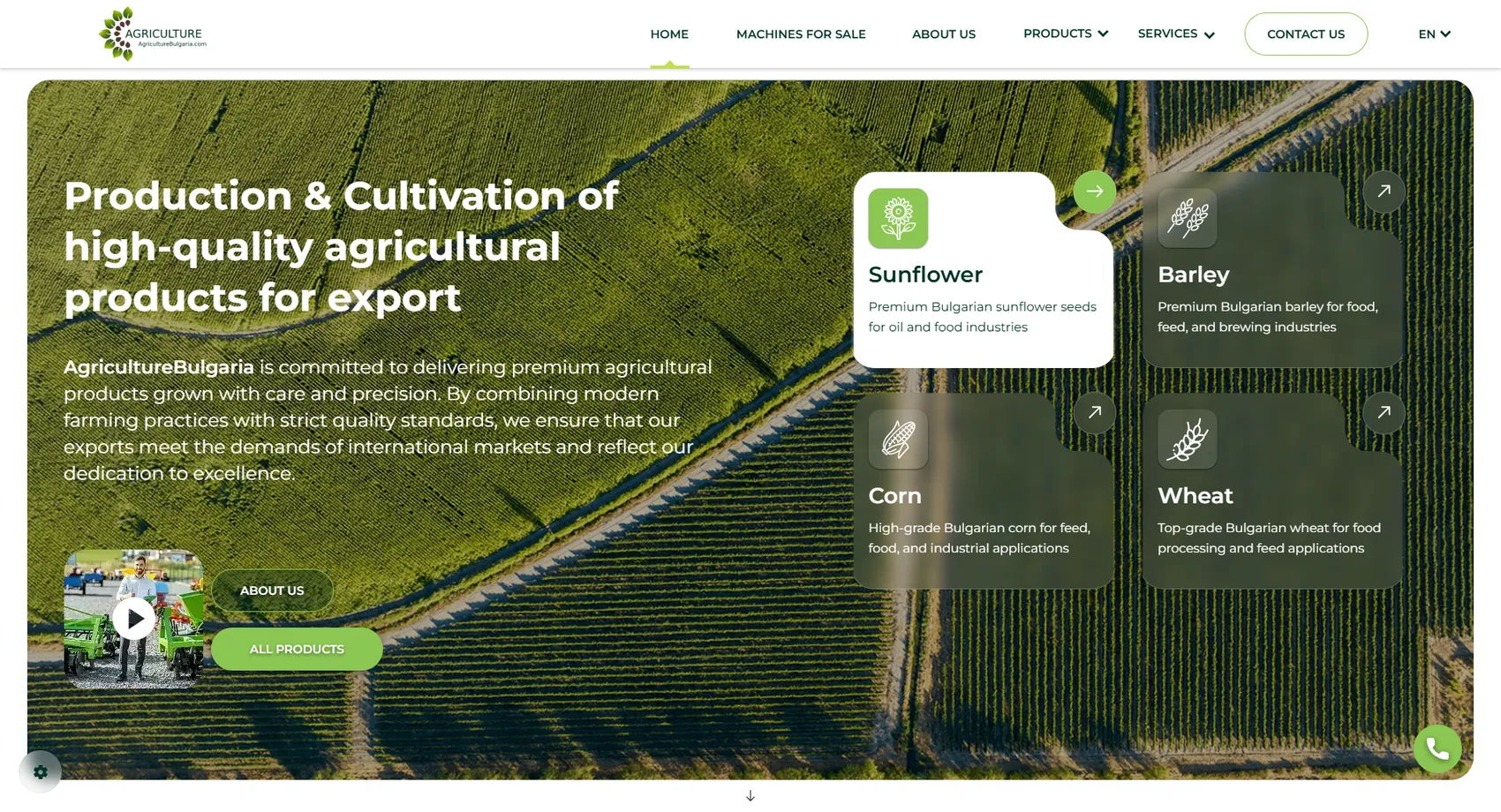The height and width of the screenshot is (812, 1501).
Task: Click the Contact Us button
Action: tap(1306, 34)
